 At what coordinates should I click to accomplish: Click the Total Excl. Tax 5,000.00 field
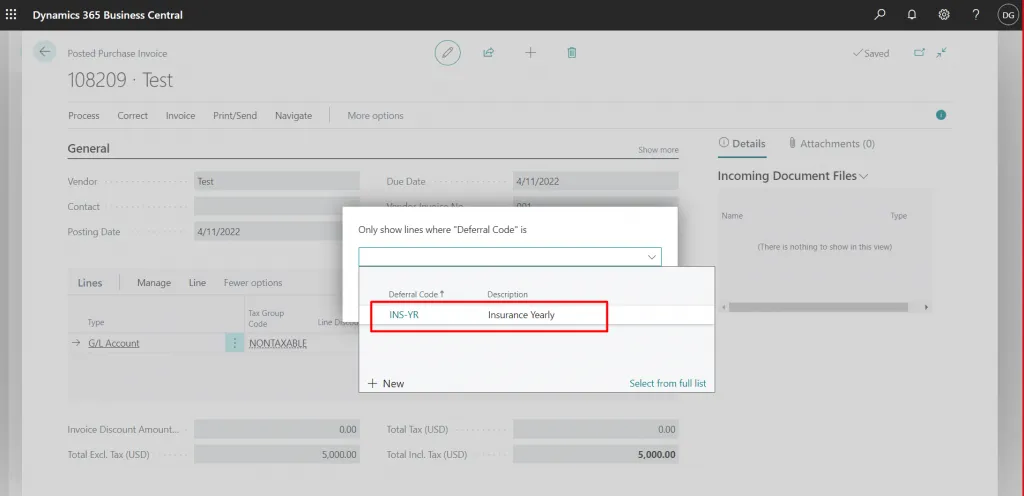277,454
